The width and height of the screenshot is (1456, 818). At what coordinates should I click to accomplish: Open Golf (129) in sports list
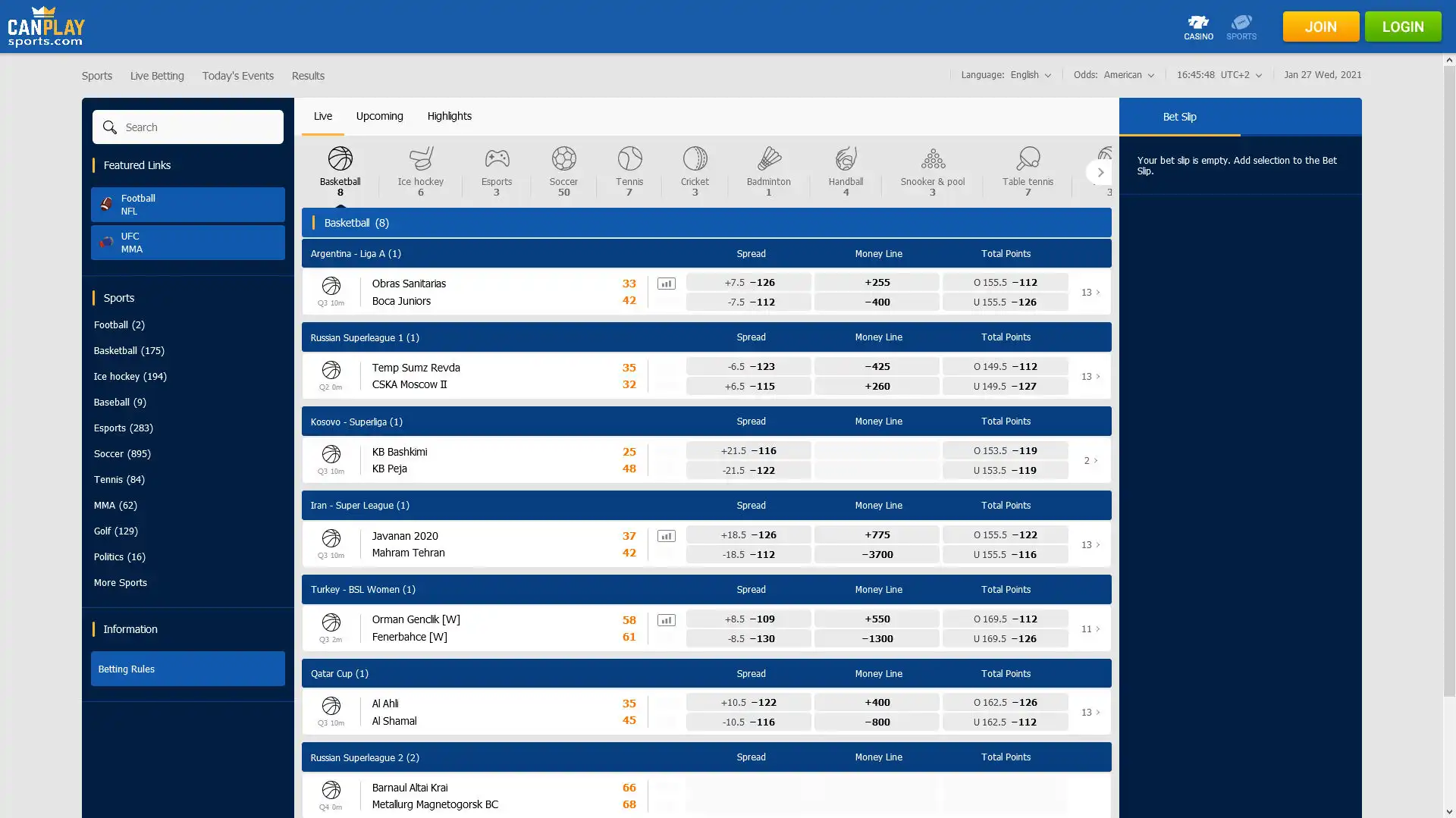pos(115,531)
